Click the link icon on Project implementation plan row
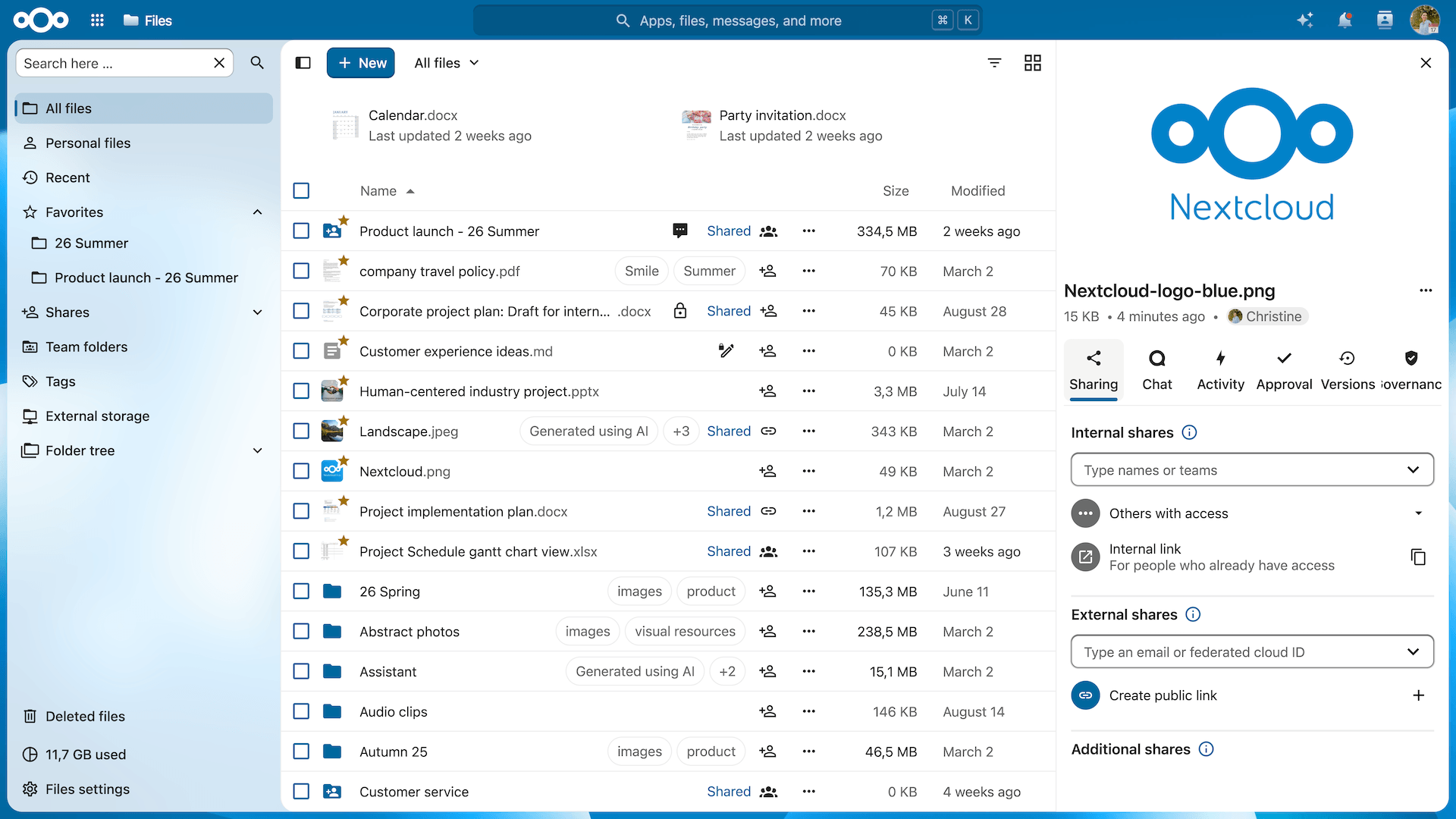 coord(768,511)
